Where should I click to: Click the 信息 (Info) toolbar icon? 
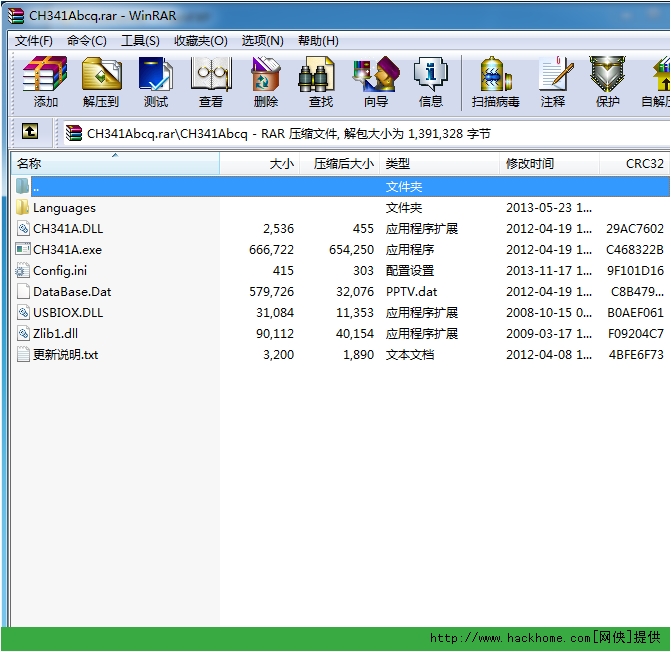pyautogui.click(x=431, y=74)
